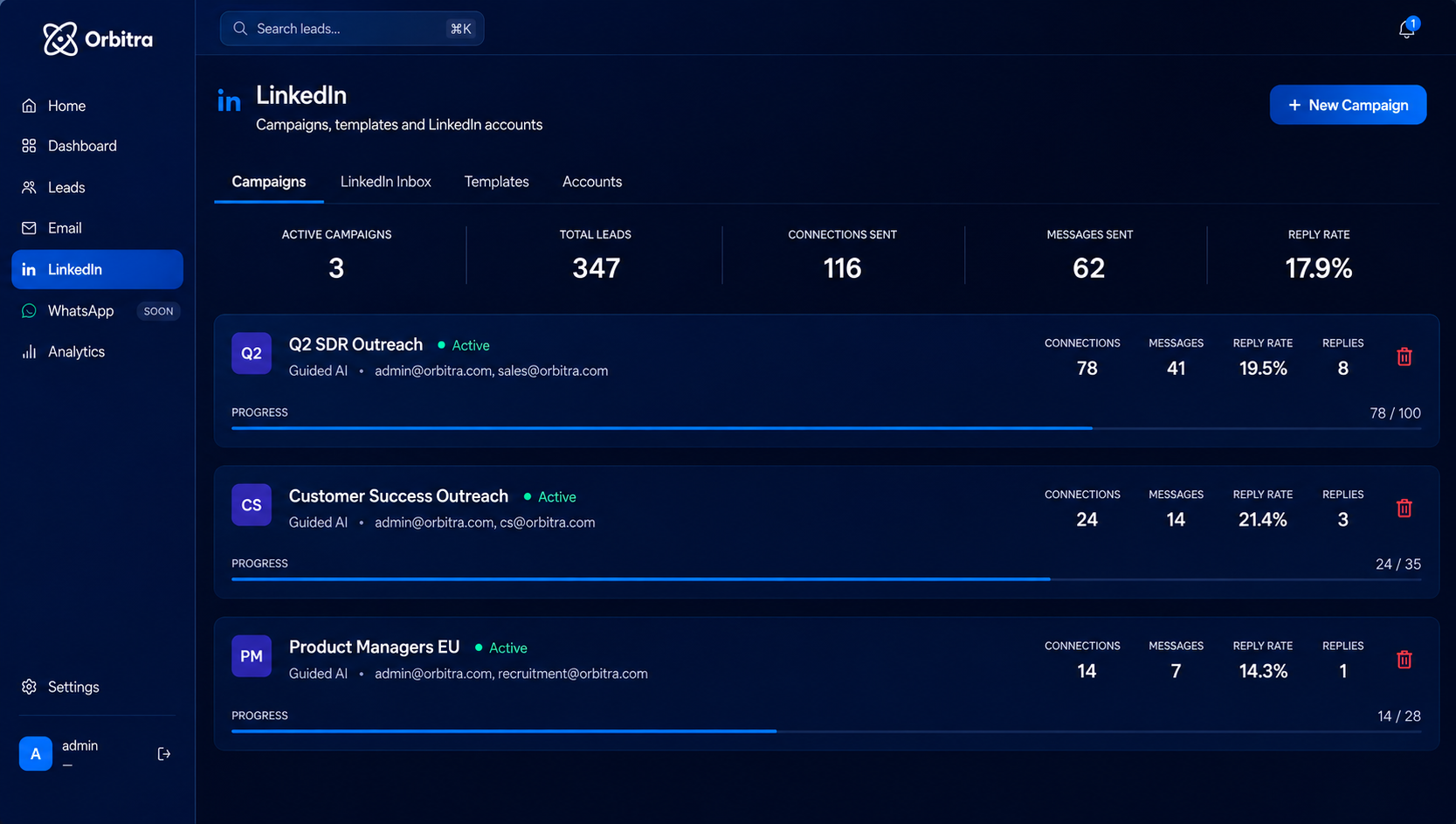Click the Leads people icon
The width and height of the screenshot is (1456, 824).
[x=29, y=187]
